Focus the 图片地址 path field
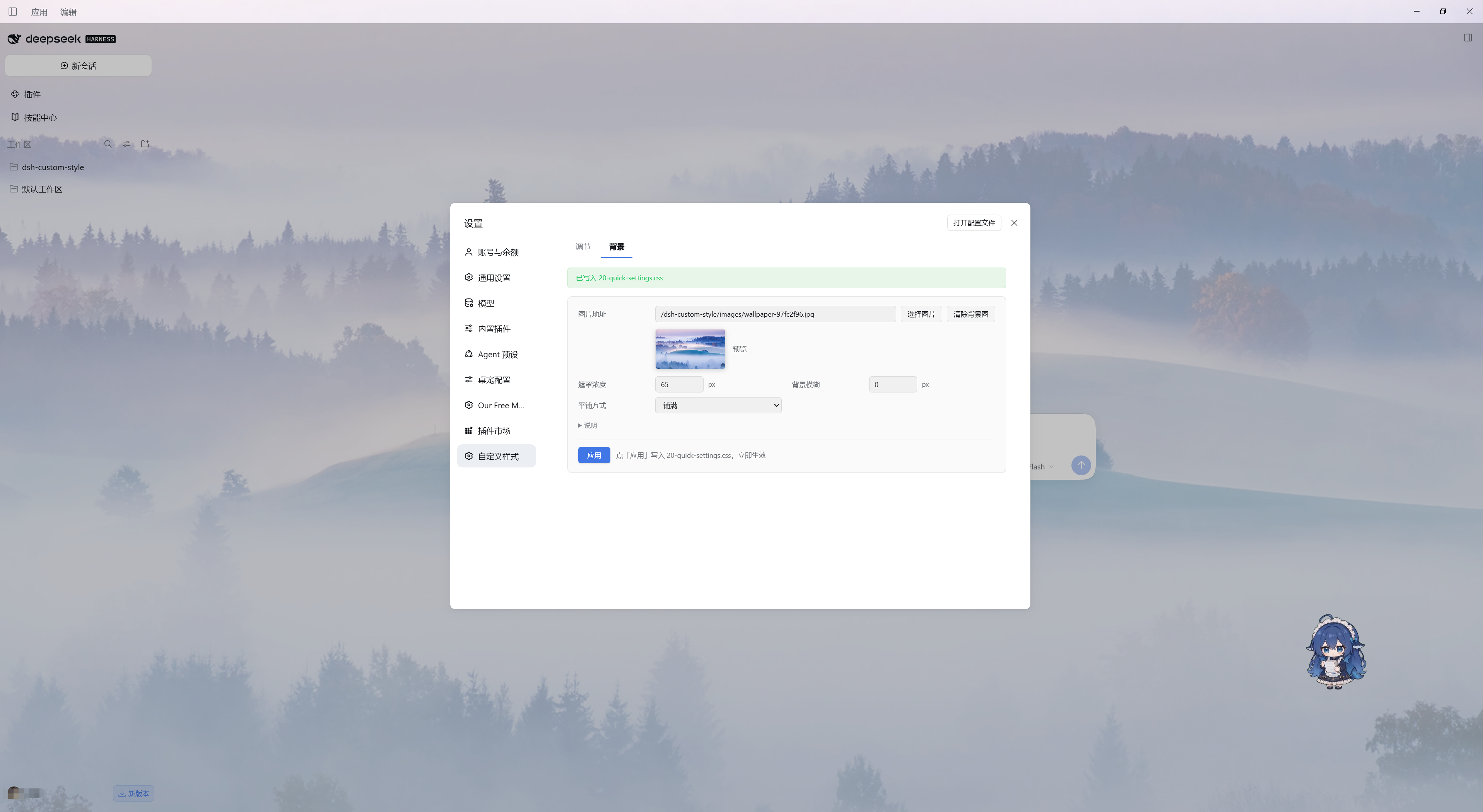1483x812 pixels. click(x=775, y=314)
